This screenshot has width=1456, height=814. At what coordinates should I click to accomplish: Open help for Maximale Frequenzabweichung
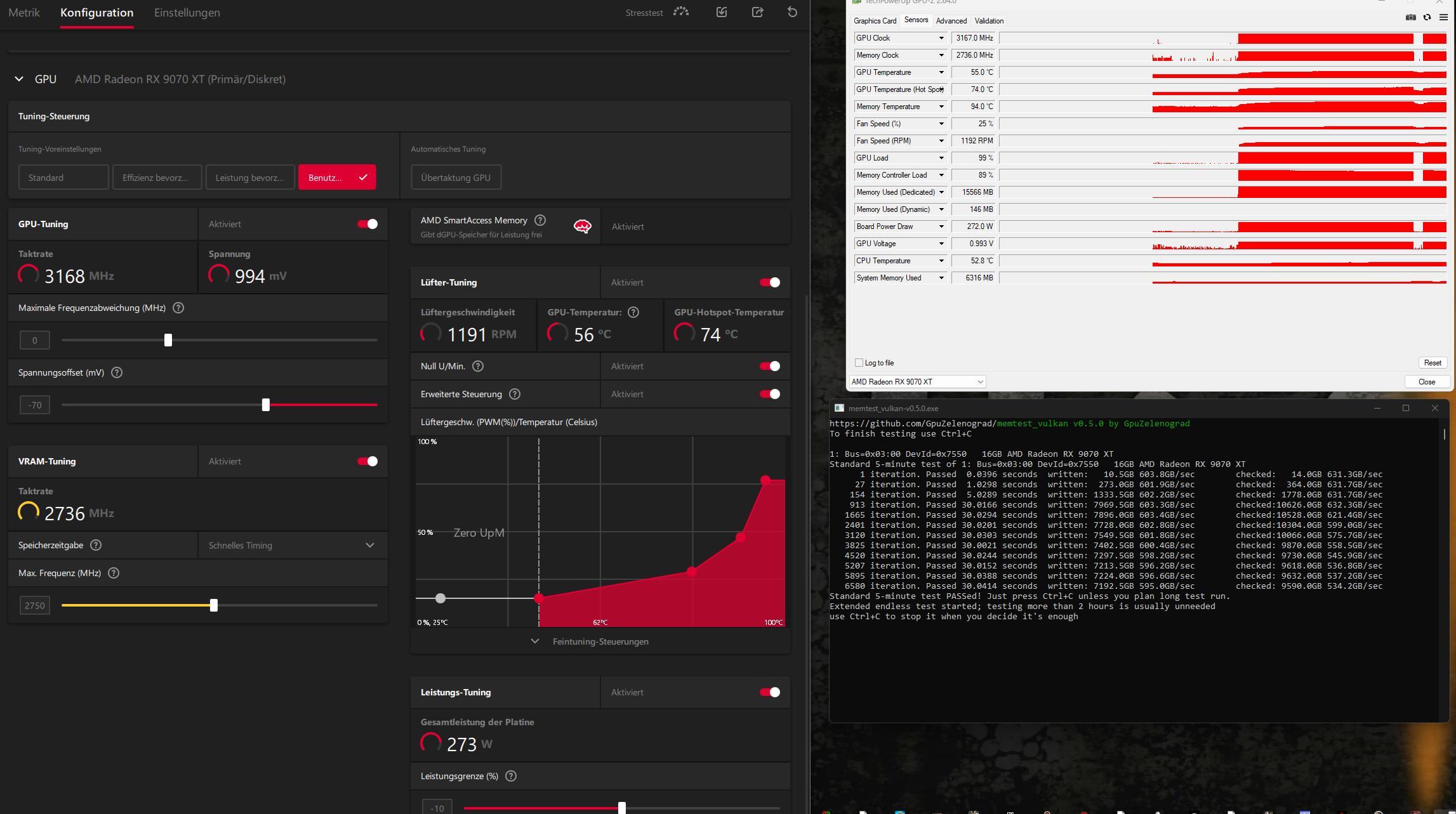pos(178,308)
